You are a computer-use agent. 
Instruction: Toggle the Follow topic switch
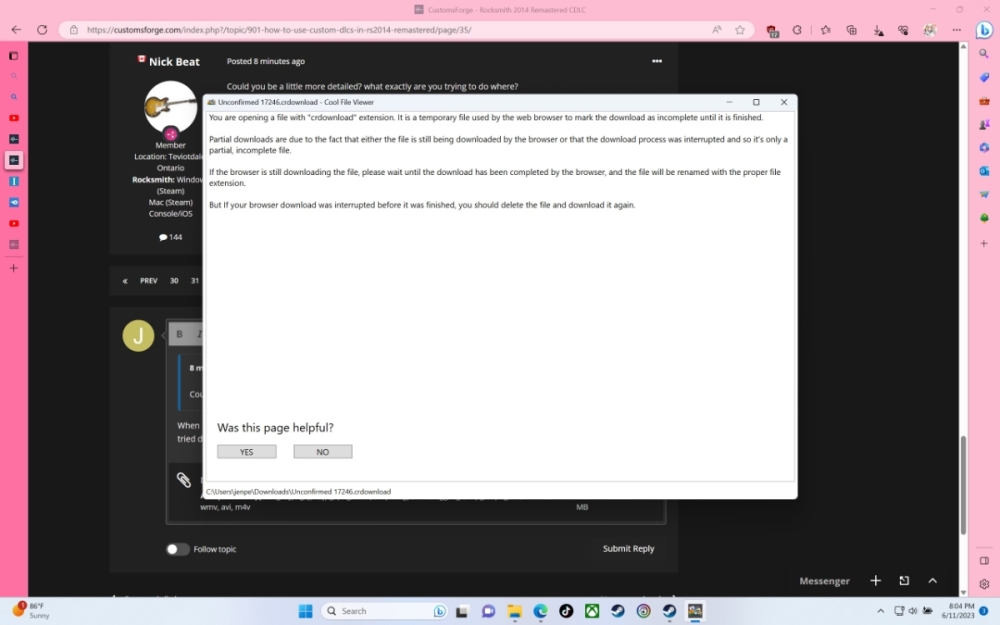pos(177,549)
